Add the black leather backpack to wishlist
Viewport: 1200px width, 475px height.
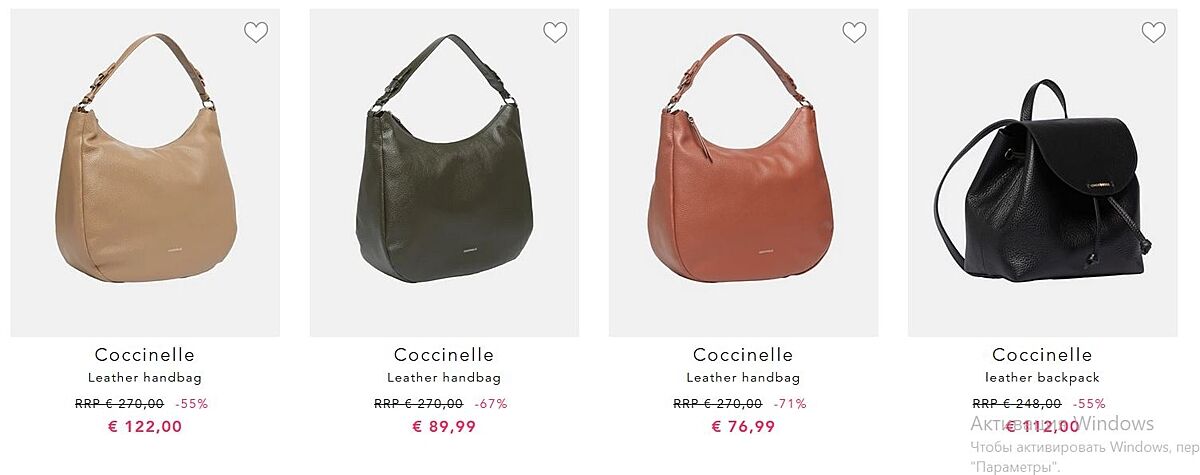coord(1153,33)
